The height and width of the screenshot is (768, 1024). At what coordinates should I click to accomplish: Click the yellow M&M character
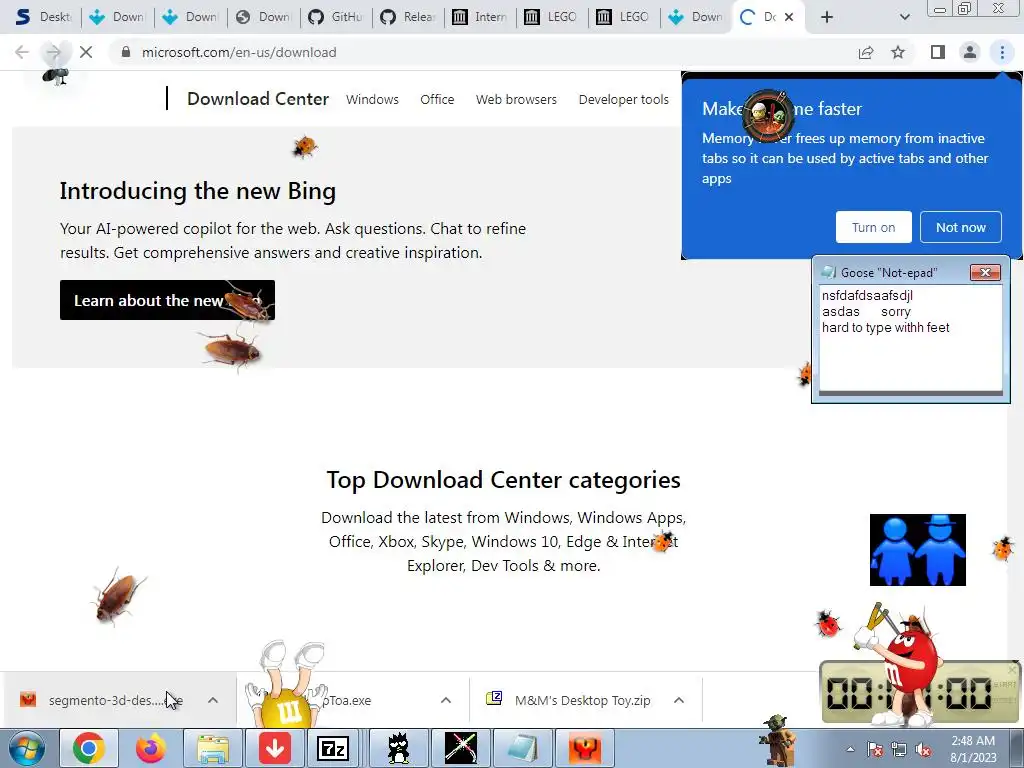pyautogui.click(x=286, y=686)
